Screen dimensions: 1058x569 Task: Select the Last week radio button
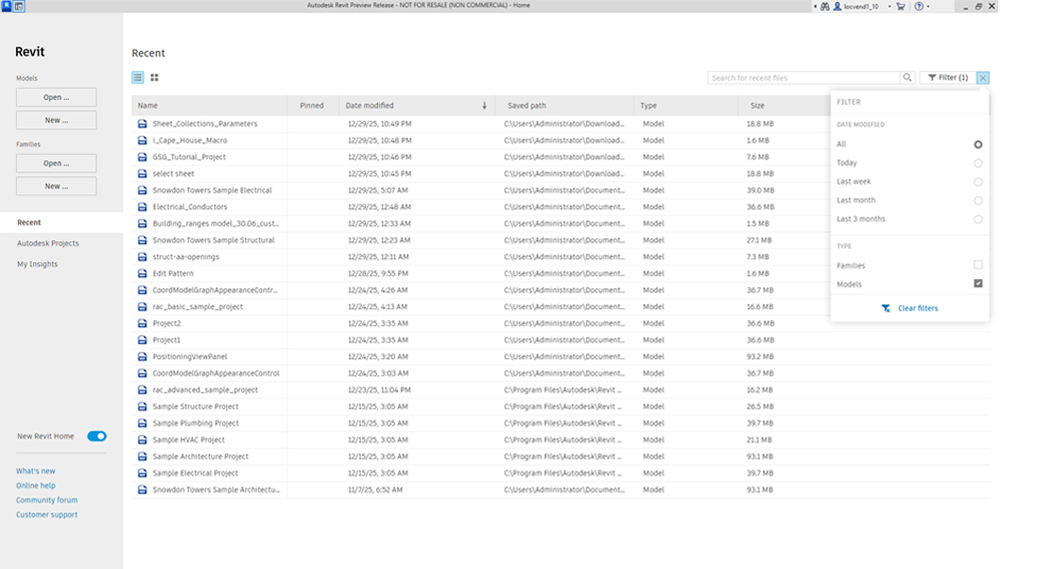[x=978, y=182]
